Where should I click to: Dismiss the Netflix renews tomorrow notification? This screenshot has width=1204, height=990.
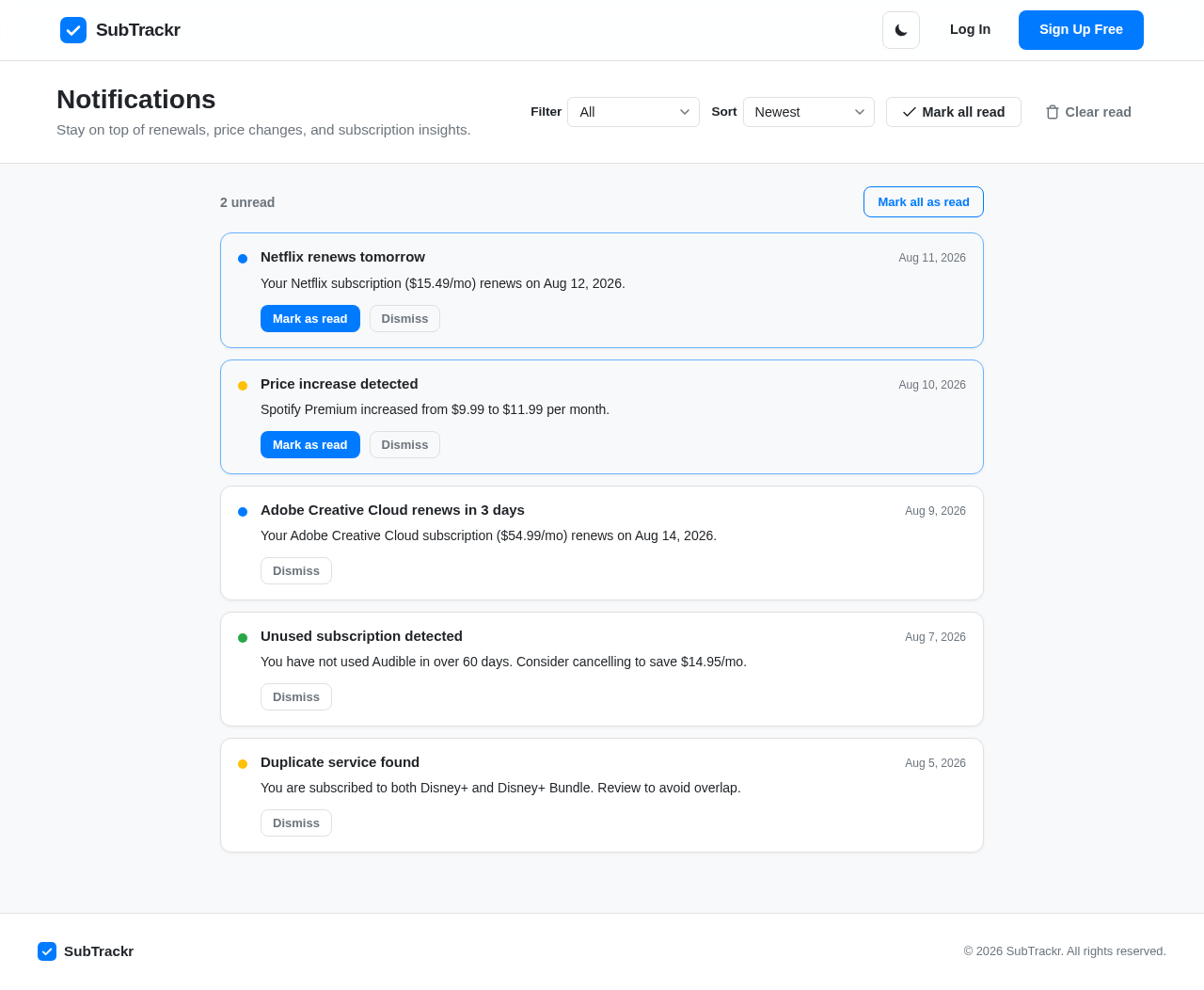coord(404,319)
